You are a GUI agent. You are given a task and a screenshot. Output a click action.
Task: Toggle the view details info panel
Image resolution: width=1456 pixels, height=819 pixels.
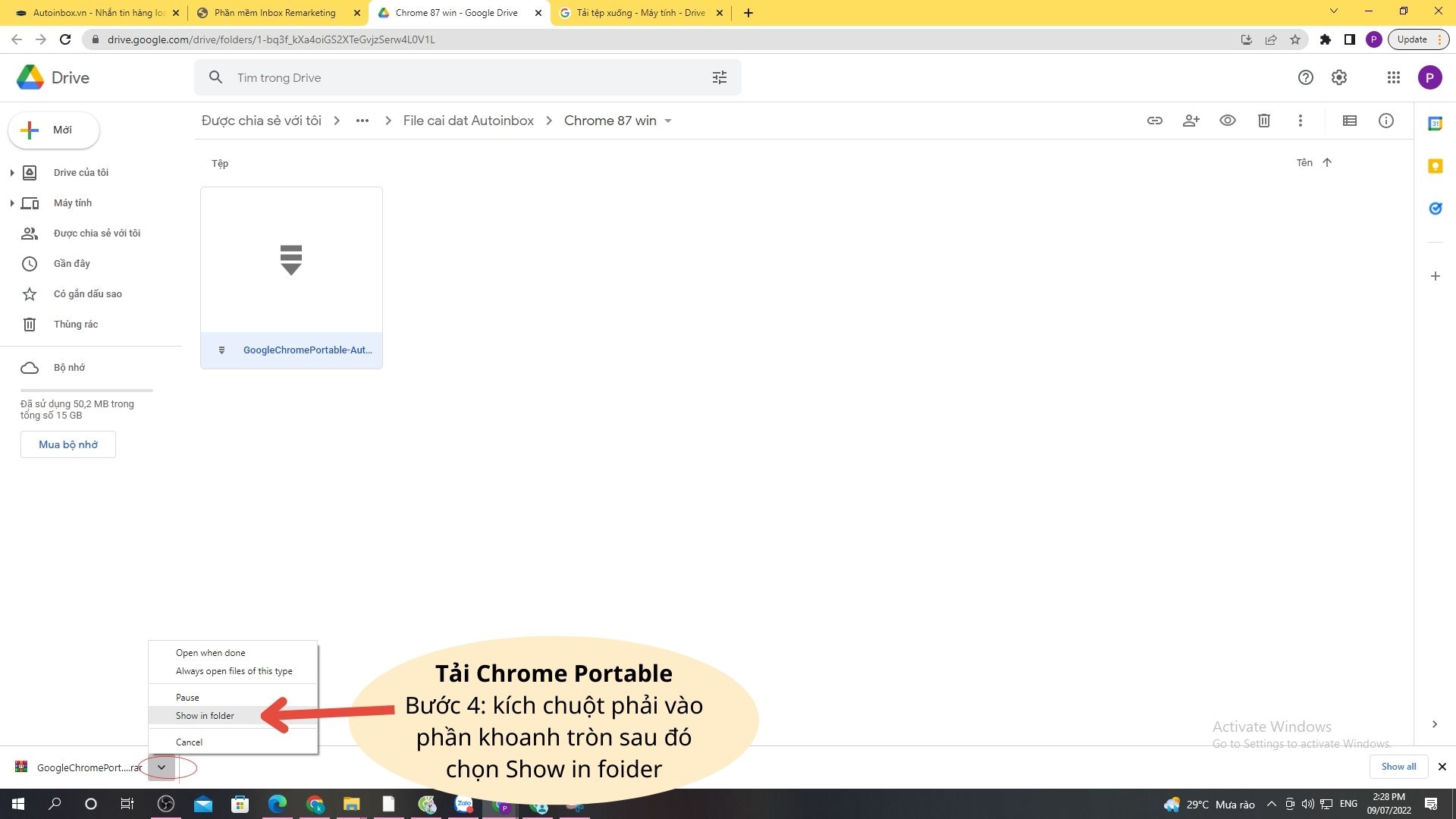click(x=1385, y=121)
